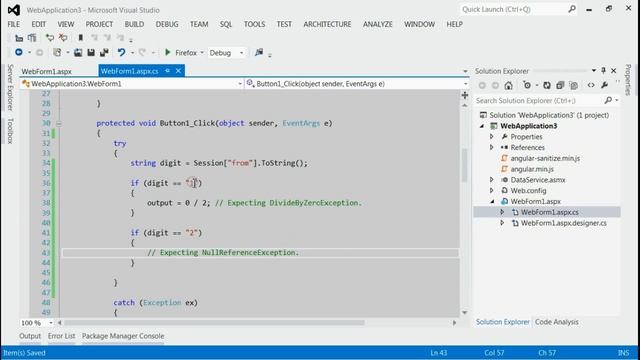Click the Solution Explorer search magnifier icon
The width and height of the screenshot is (640, 360).
pyautogui.click(x=608, y=100)
